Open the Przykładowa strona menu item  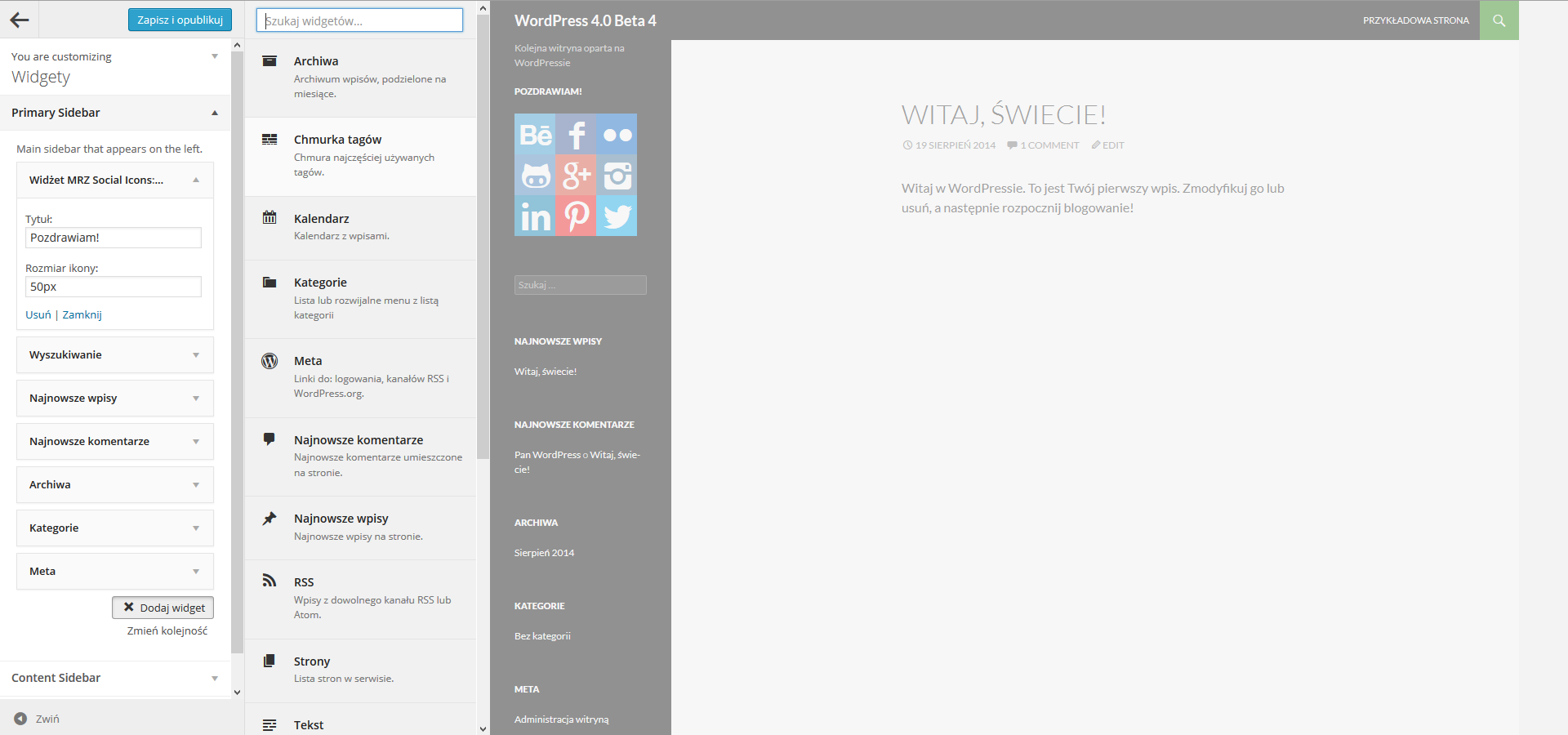[x=1416, y=20]
